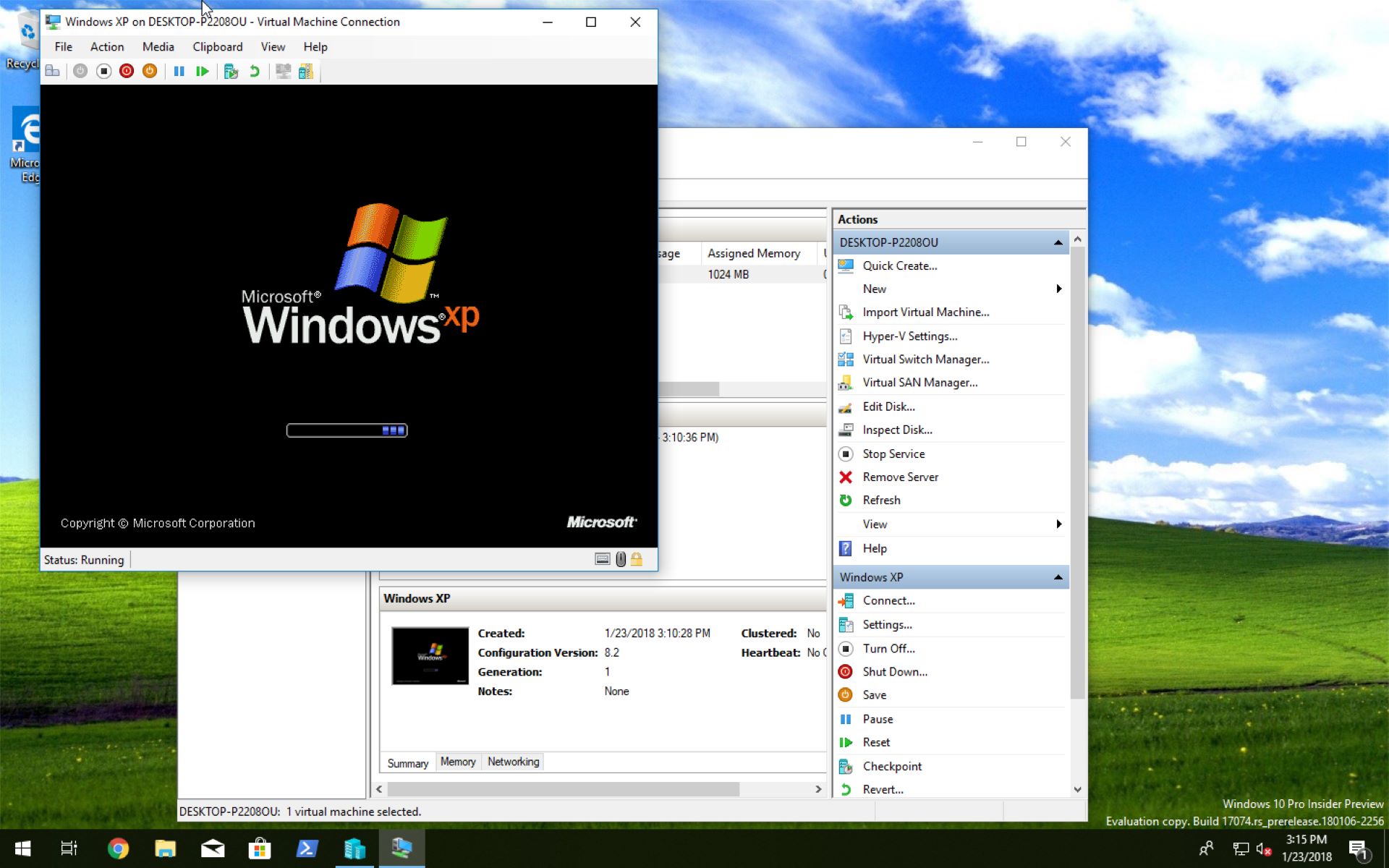Click the Shut Down VM button in Actions

[895, 671]
